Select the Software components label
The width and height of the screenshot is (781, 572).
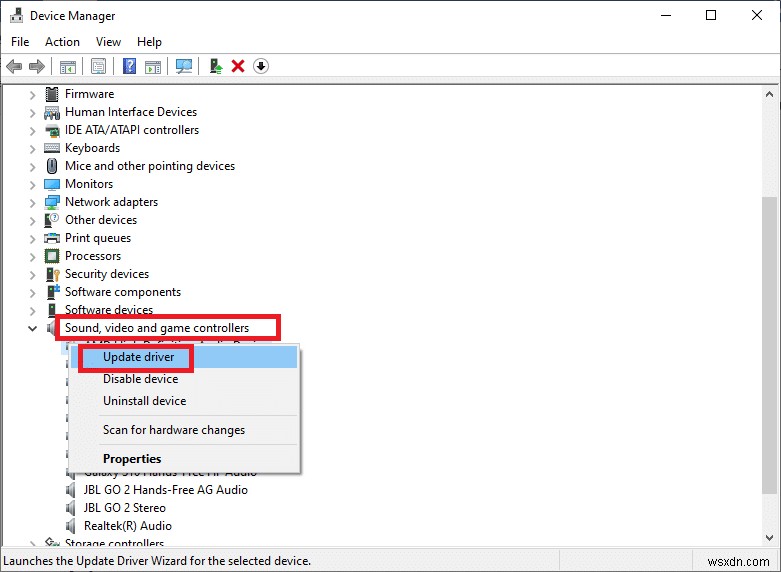123,292
